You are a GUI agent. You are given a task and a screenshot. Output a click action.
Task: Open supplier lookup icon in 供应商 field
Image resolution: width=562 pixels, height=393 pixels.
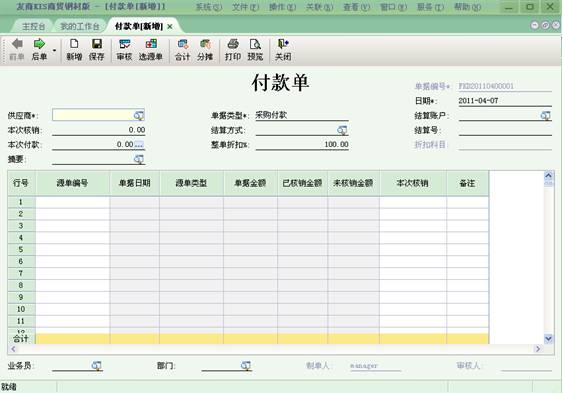[139, 115]
